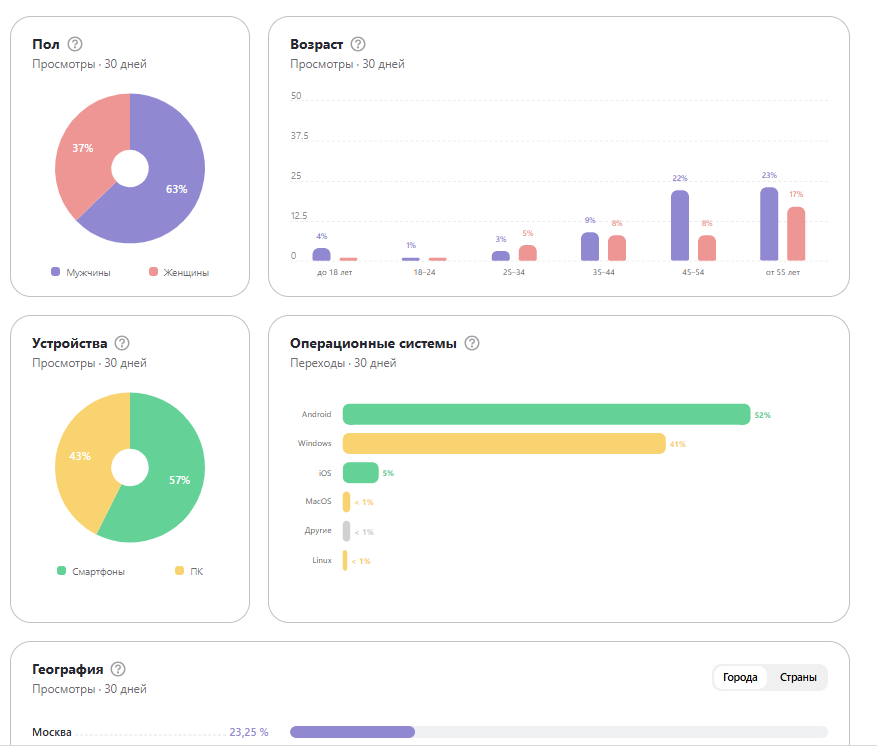Screen dimensions: 877x746
Task: Toggle the Женщины legend marker
Action: (153, 272)
